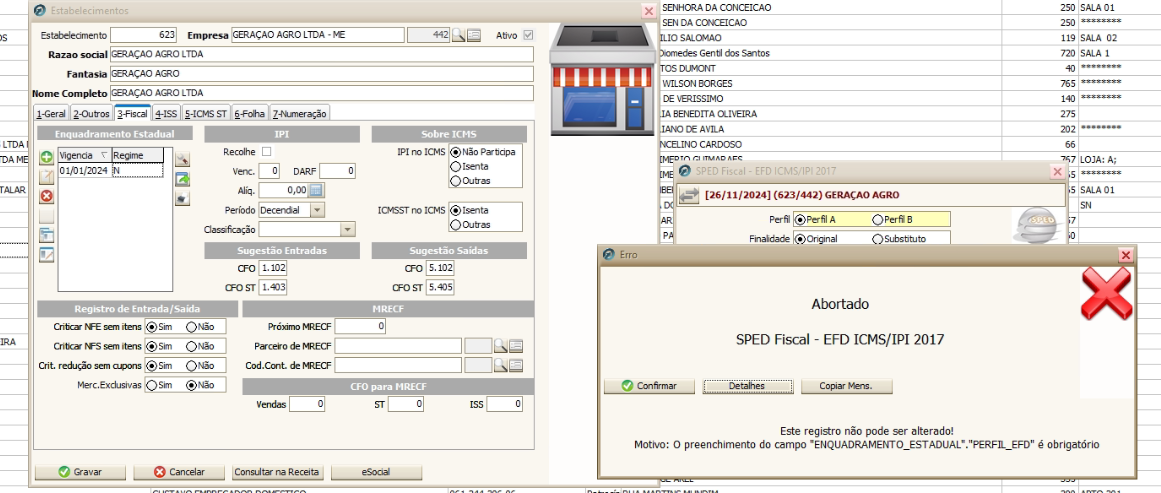
Task: Click Consultar na Receita button
Action: tap(277, 472)
